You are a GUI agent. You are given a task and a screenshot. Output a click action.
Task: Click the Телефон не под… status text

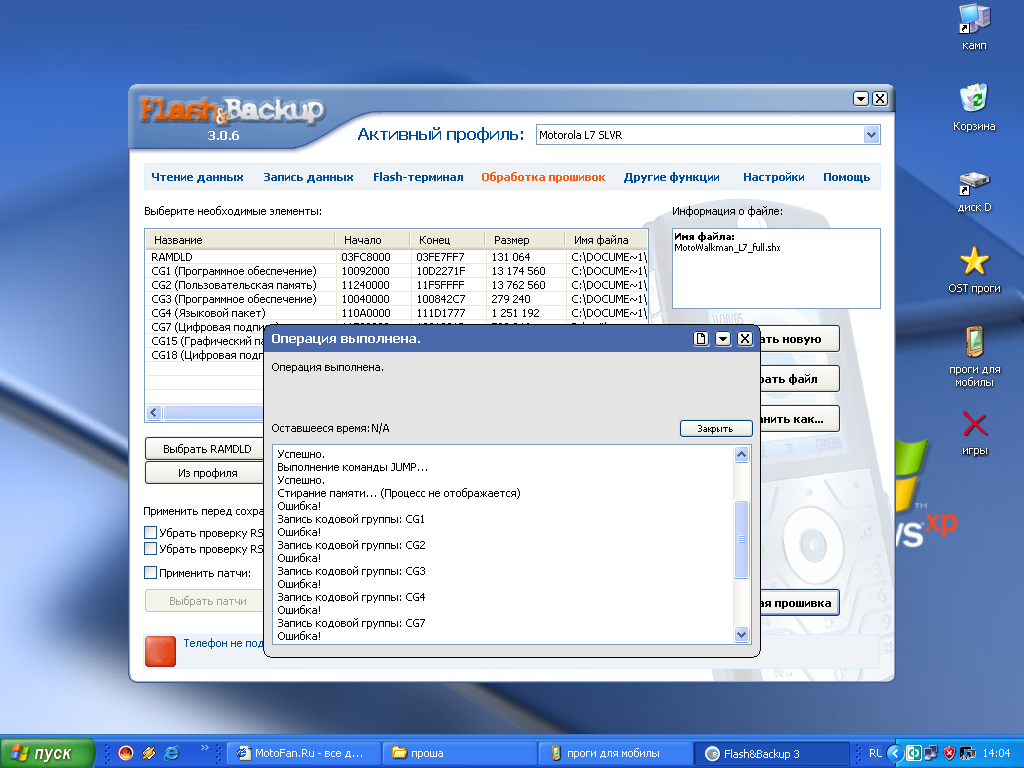[x=223, y=643]
